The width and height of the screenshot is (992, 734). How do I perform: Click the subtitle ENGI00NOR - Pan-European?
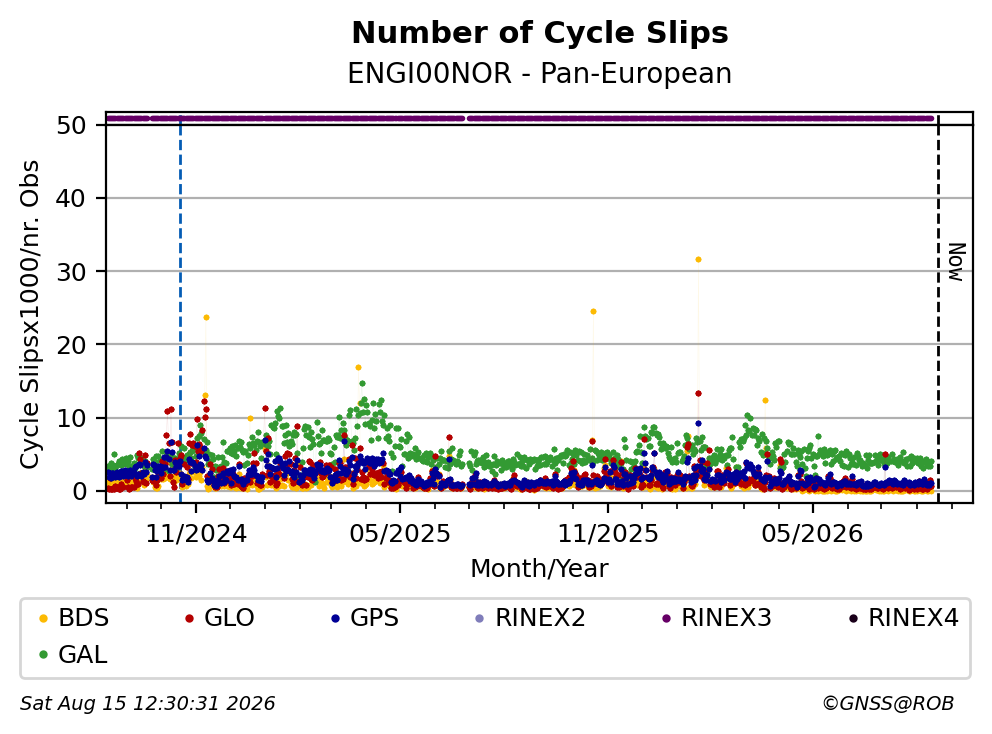pyautogui.click(x=540, y=73)
